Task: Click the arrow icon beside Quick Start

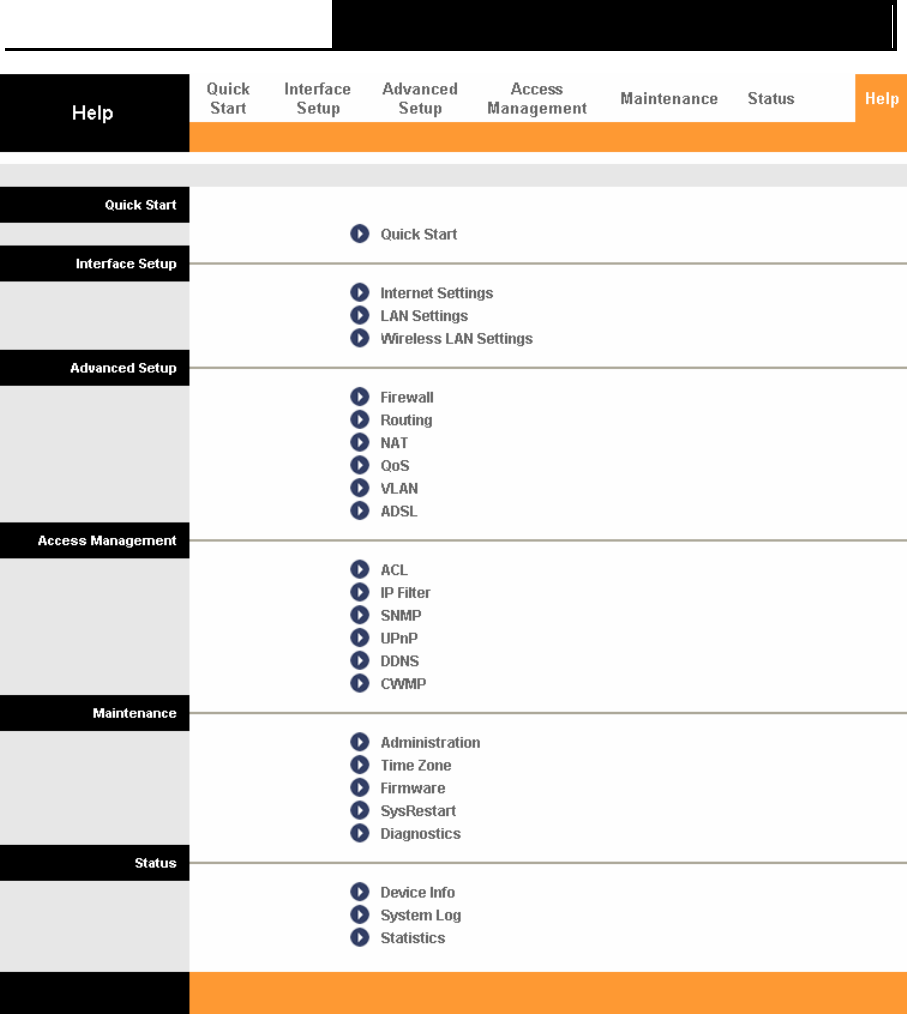Action: tap(360, 234)
